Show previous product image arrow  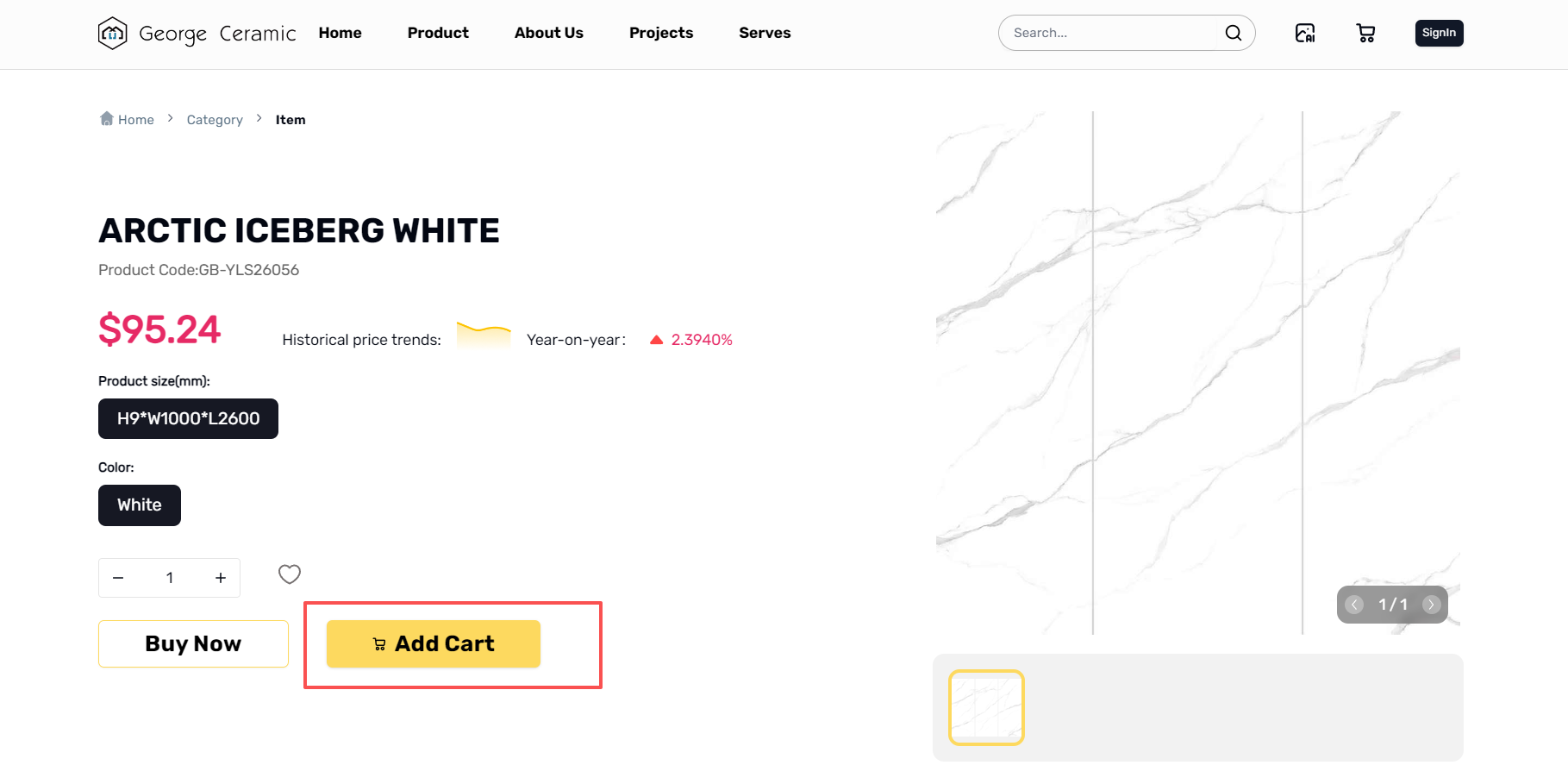pos(1354,605)
